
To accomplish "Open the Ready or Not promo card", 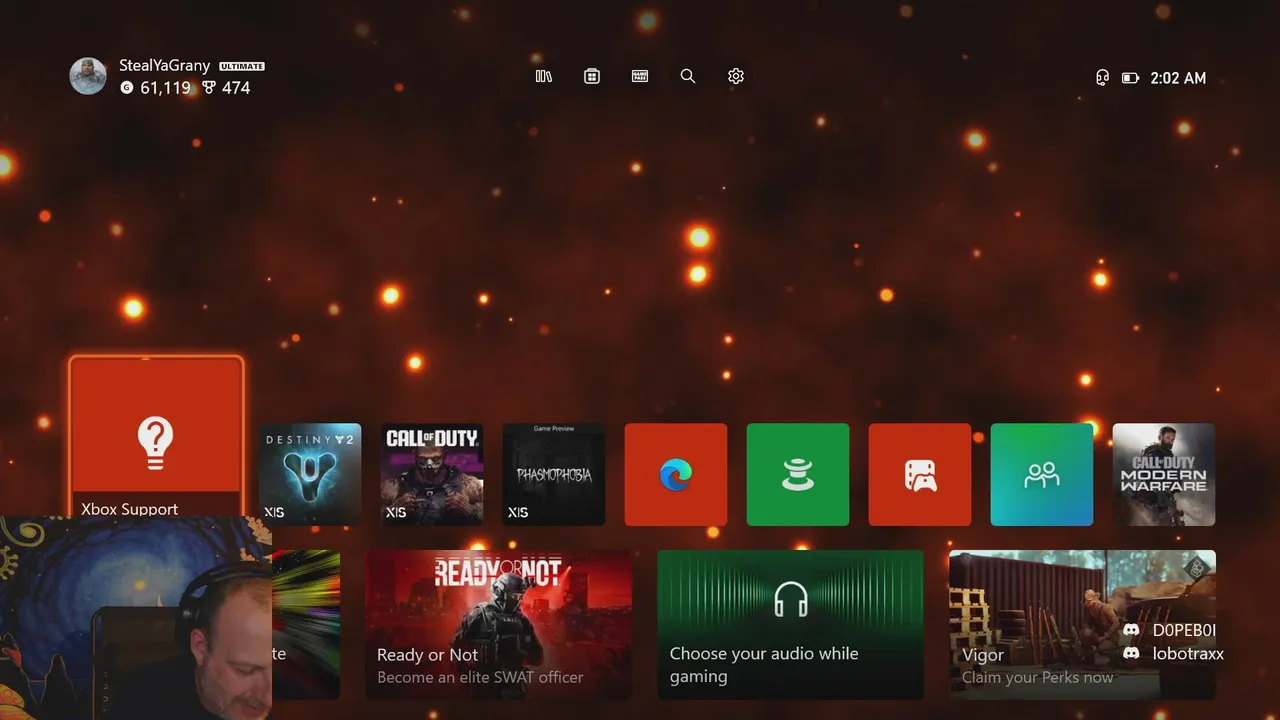I will (499, 625).
